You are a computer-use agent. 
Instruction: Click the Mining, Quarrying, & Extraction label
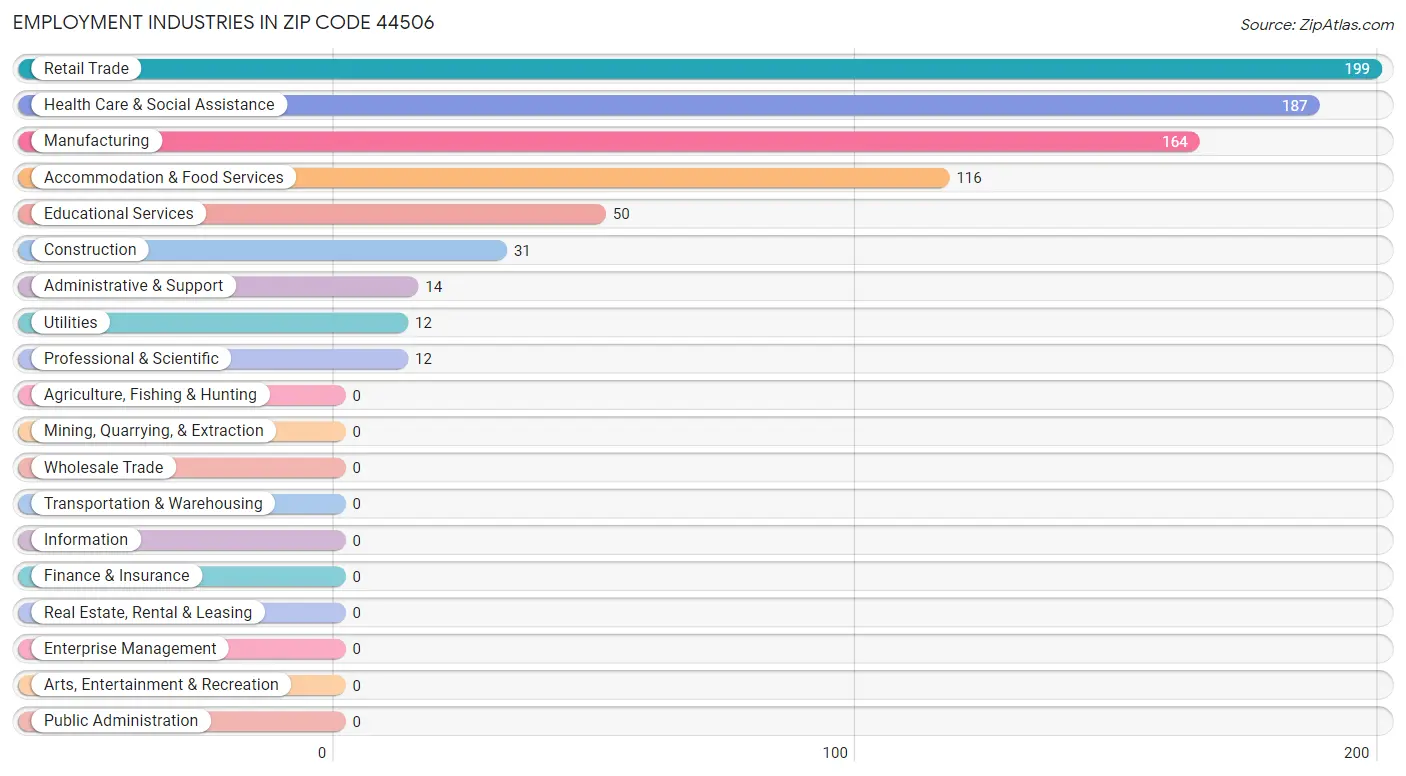tap(154, 431)
